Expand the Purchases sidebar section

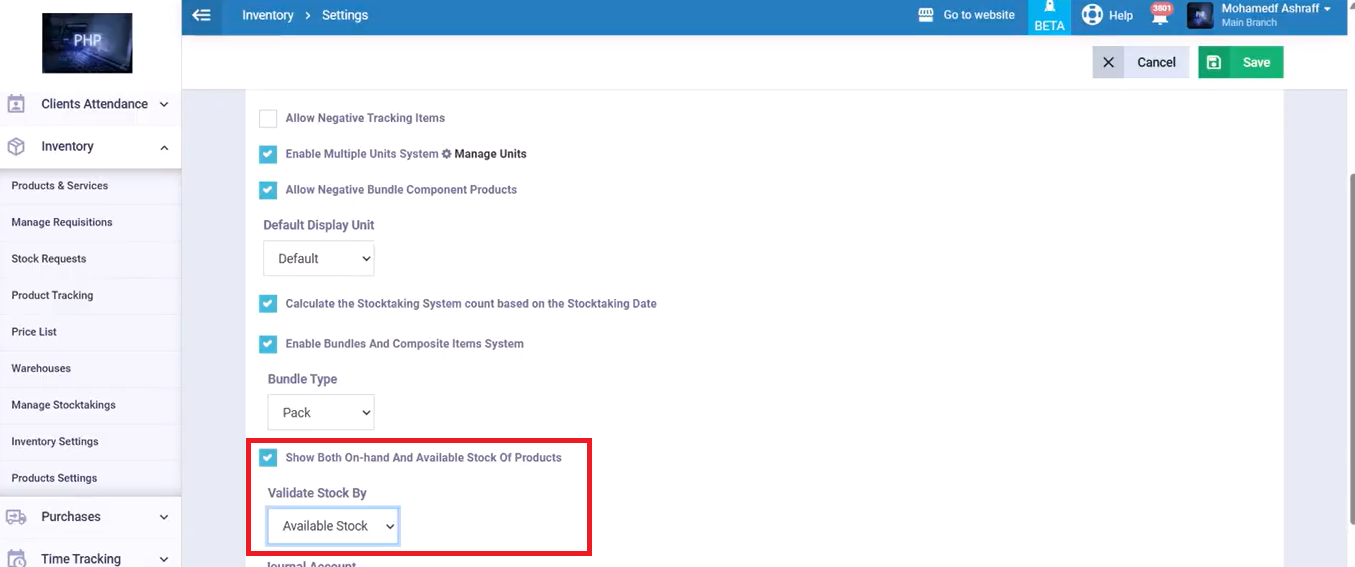(x=90, y=517)
